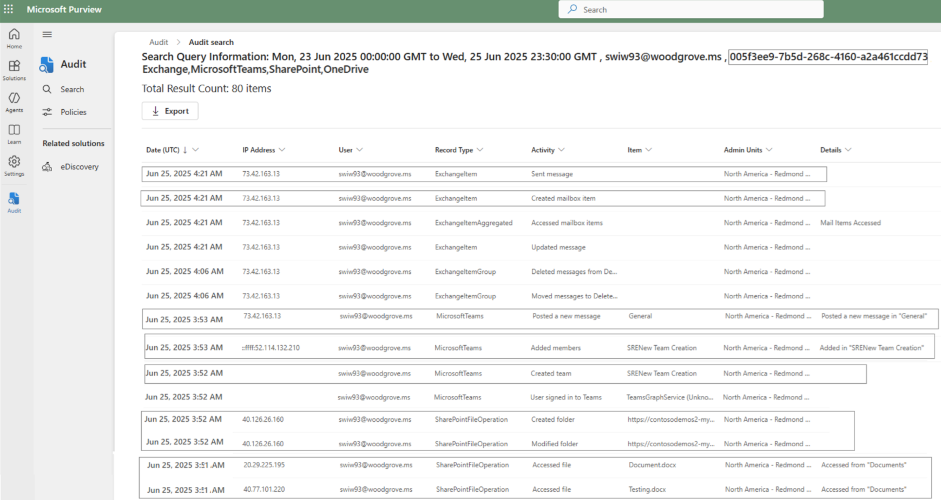
Task: Select the Moved messages to Delete... row
Action: 540,296
